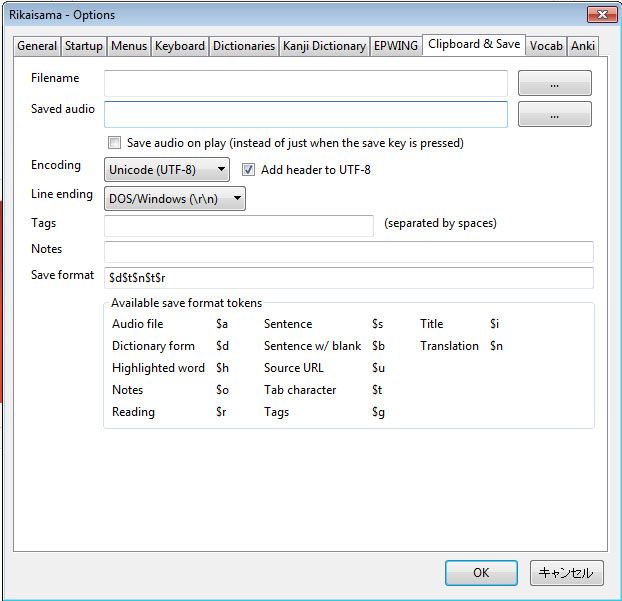Select the Keyboard tab

(180, 46)
